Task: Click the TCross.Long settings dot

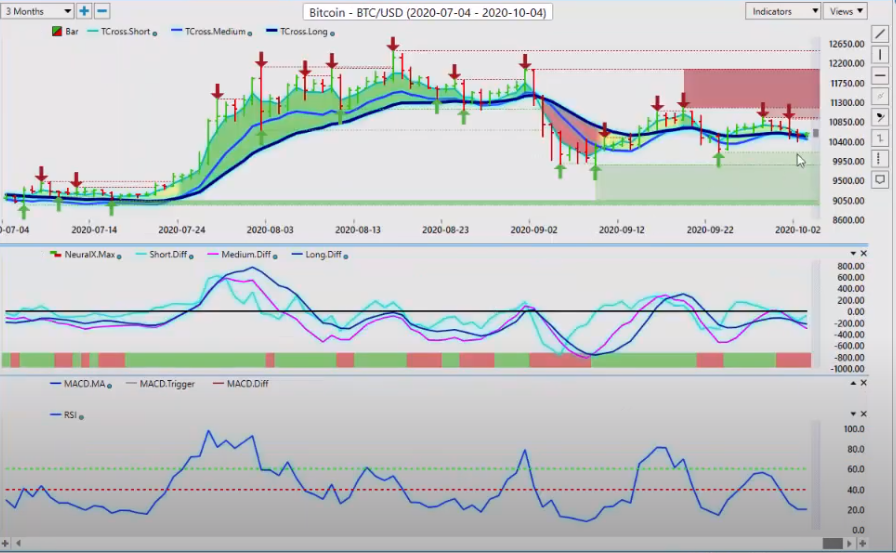Action: click(332, 34)
